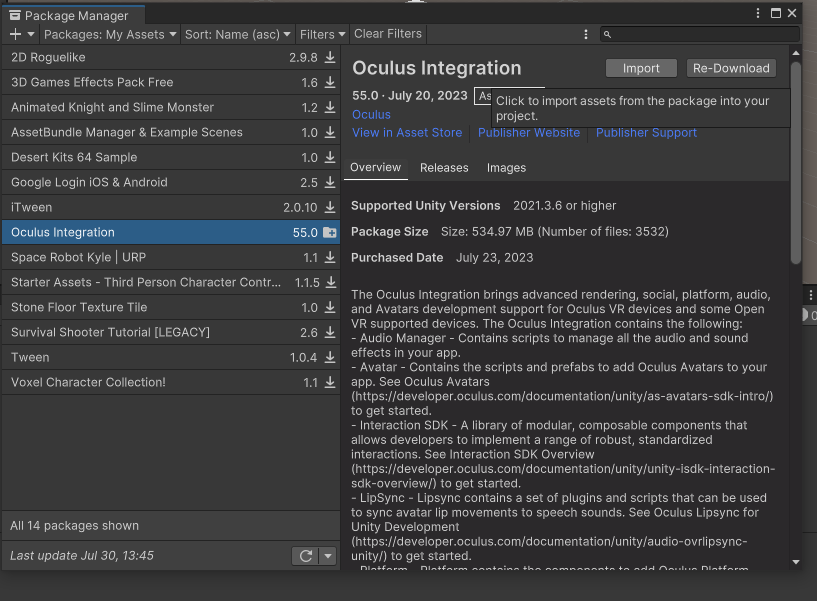This screenshot has height=601, width=817.
Task: Select Space Robot Kyle | URP row
Action: click(x=171, y=257)
